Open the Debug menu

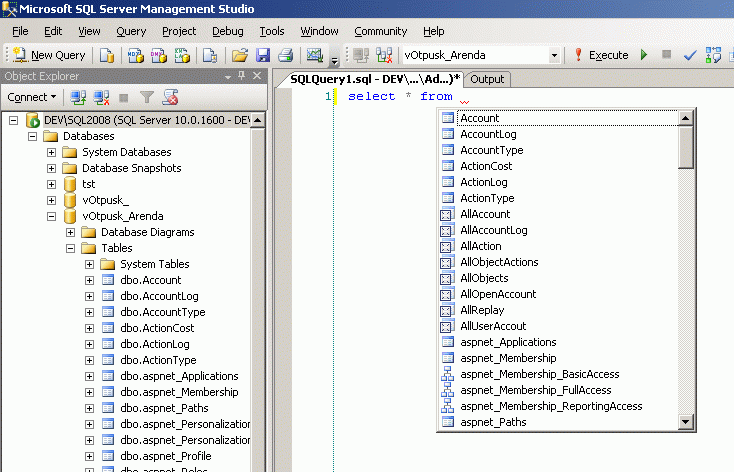pyautogui.click(x=228, y=31)
